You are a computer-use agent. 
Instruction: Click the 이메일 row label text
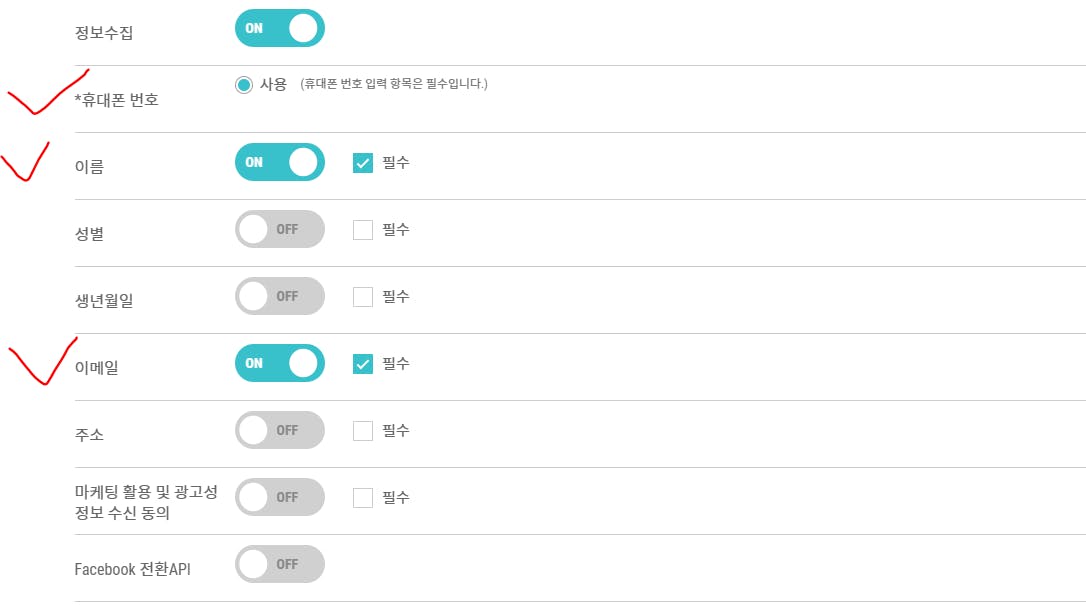pos(97,368)
